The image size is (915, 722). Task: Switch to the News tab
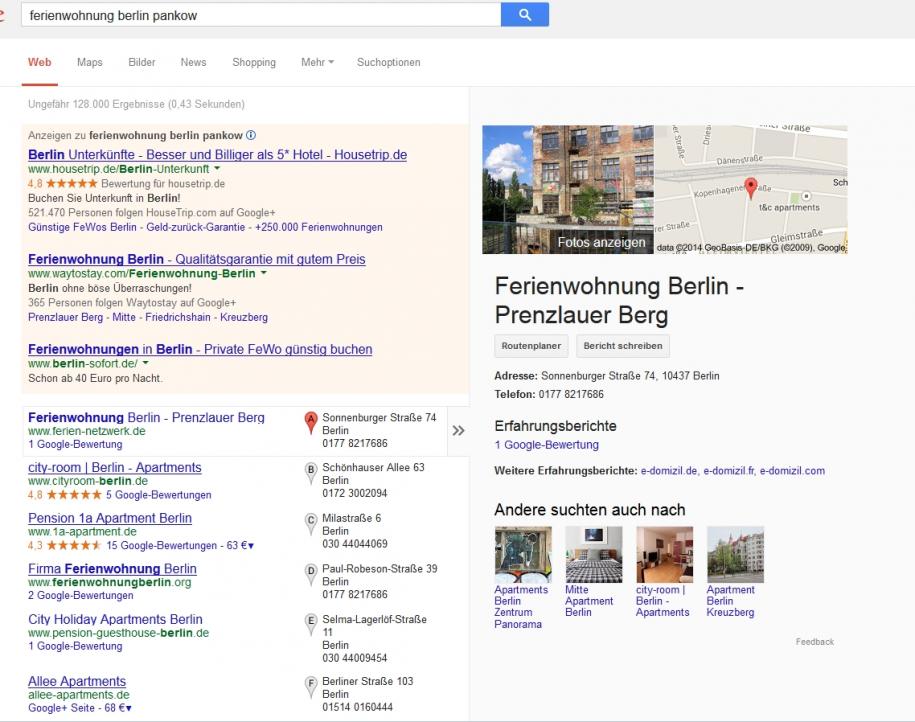(193, 62)
